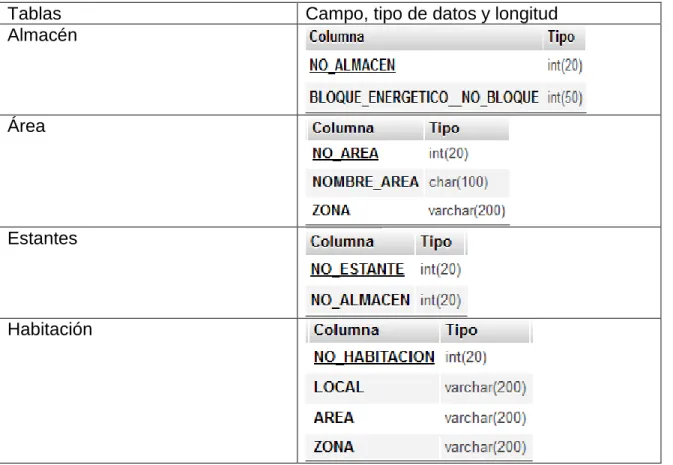Select ZONA field in Habitación table
This screenshot has height=465, width=673.
(333, 447)
